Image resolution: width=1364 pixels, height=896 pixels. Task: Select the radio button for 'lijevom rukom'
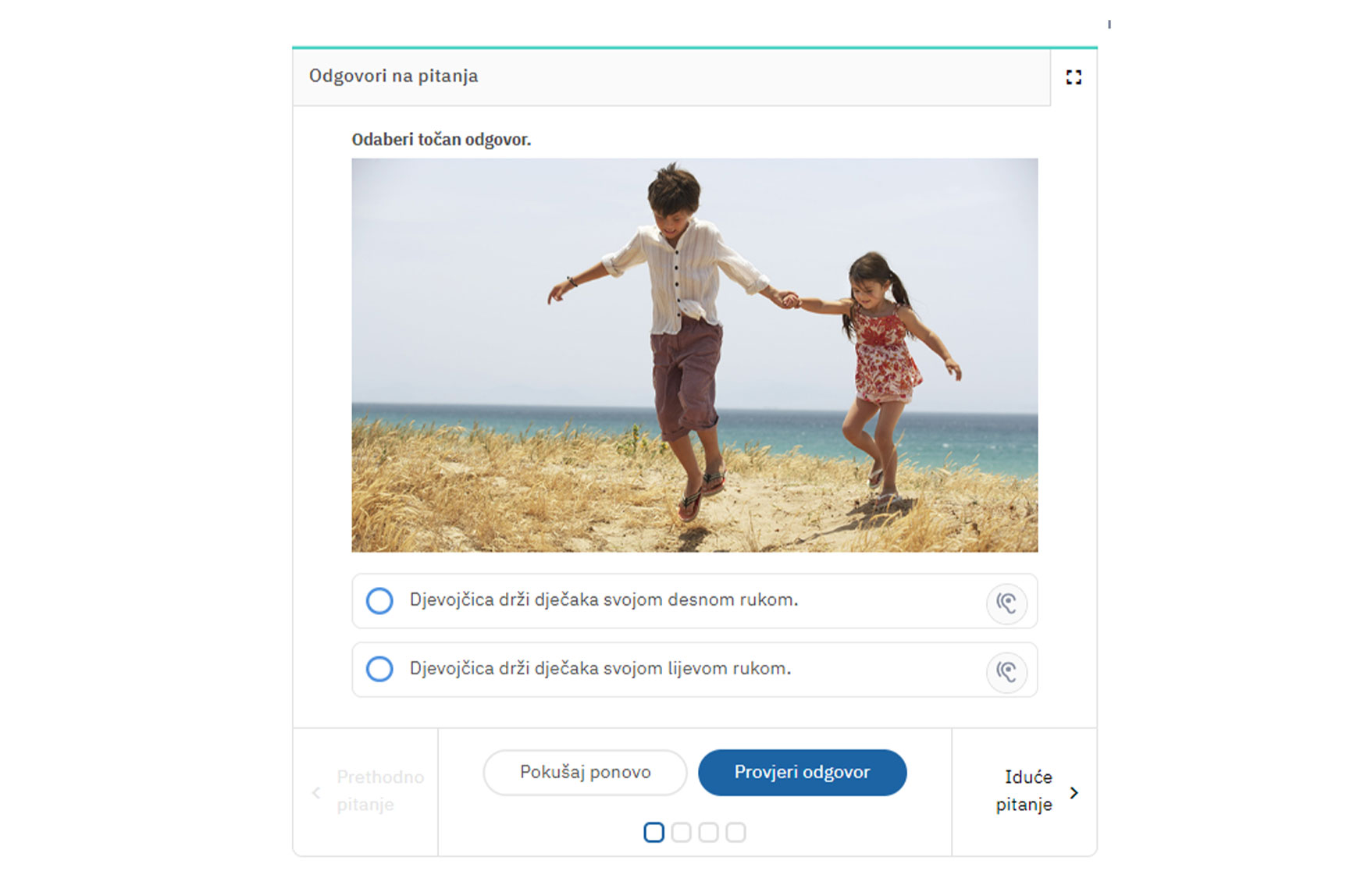(x=379, y=669)
